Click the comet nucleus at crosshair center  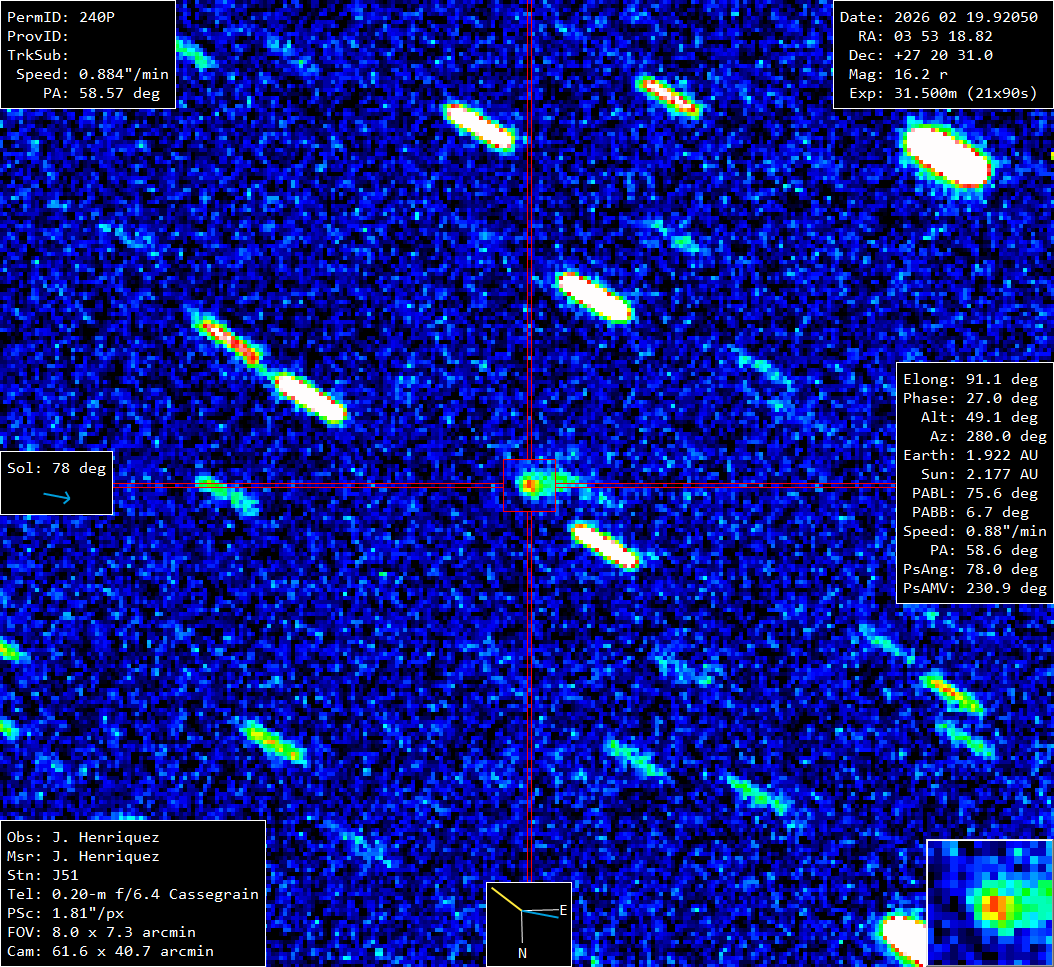529,485
